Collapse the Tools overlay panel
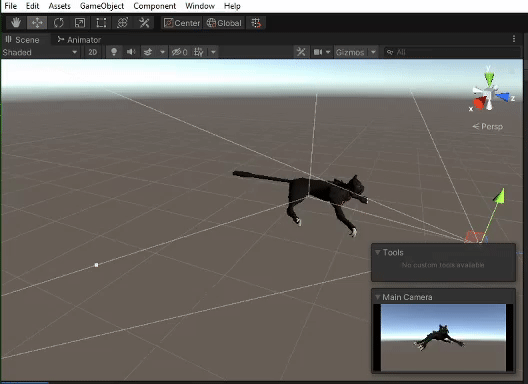The width and height of the screenshot is (528, 384). [x=377, y=252]
